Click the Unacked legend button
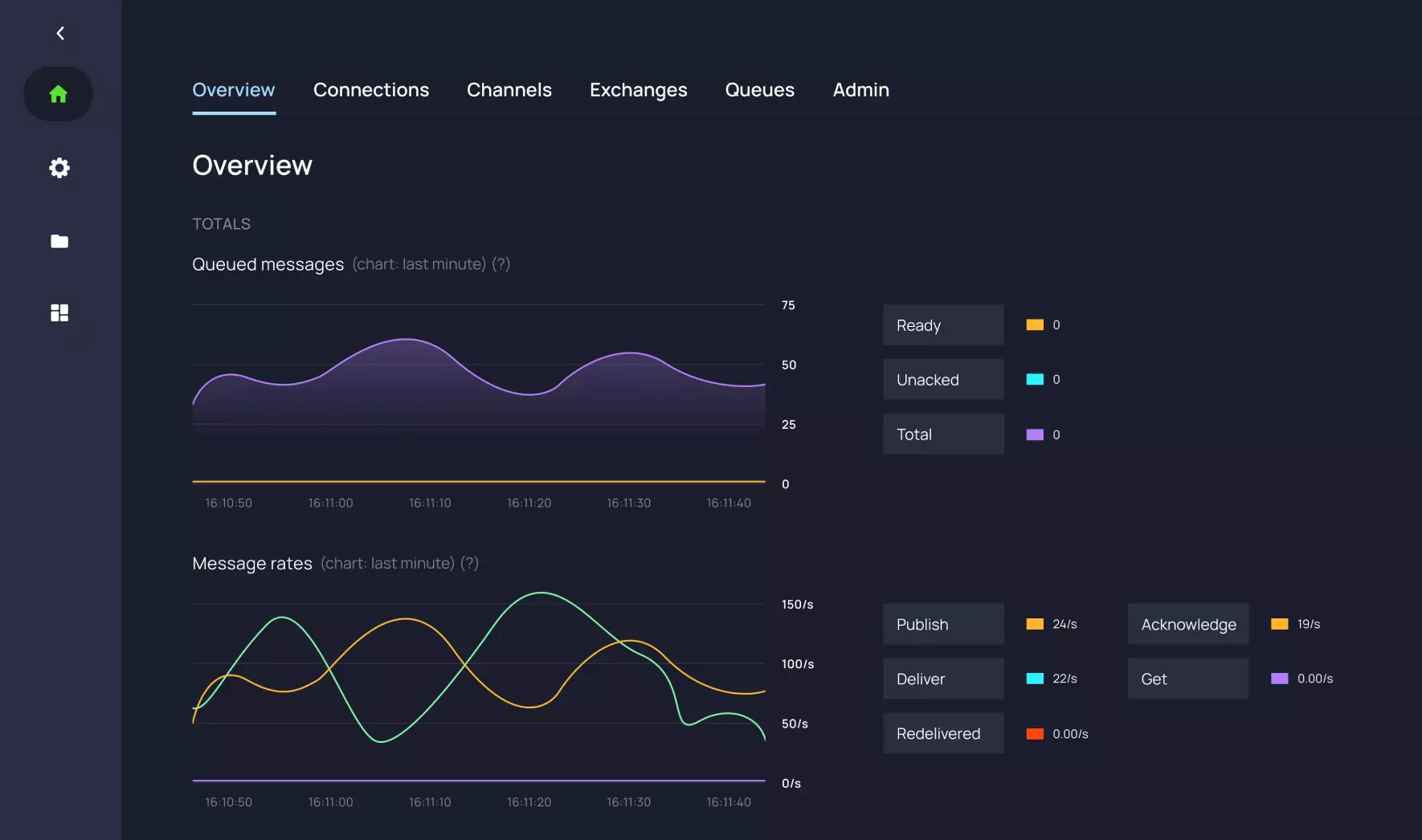Screen dimensions: 1422x840 (x=943, y=380)
